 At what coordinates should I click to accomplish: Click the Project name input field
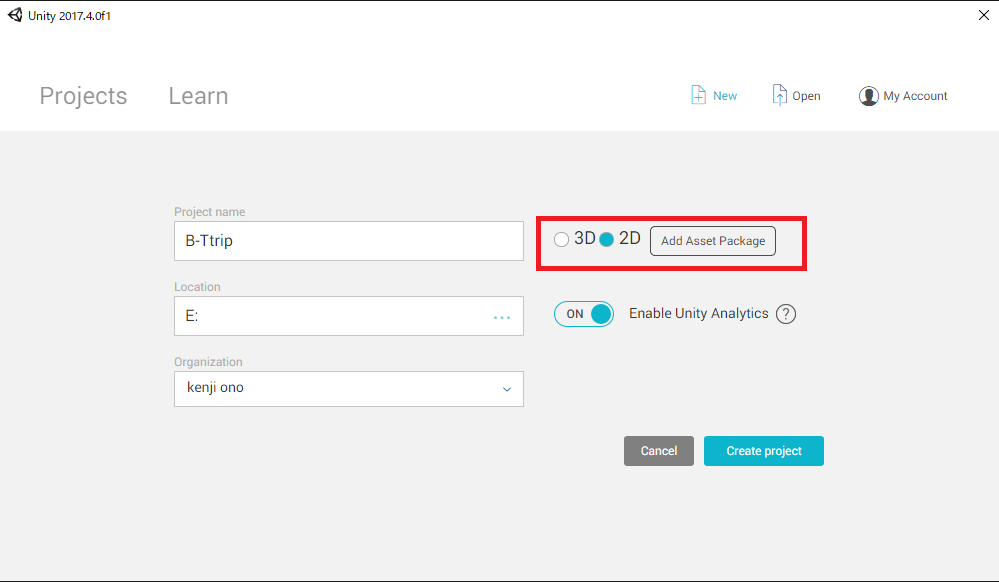coord(349,241)
